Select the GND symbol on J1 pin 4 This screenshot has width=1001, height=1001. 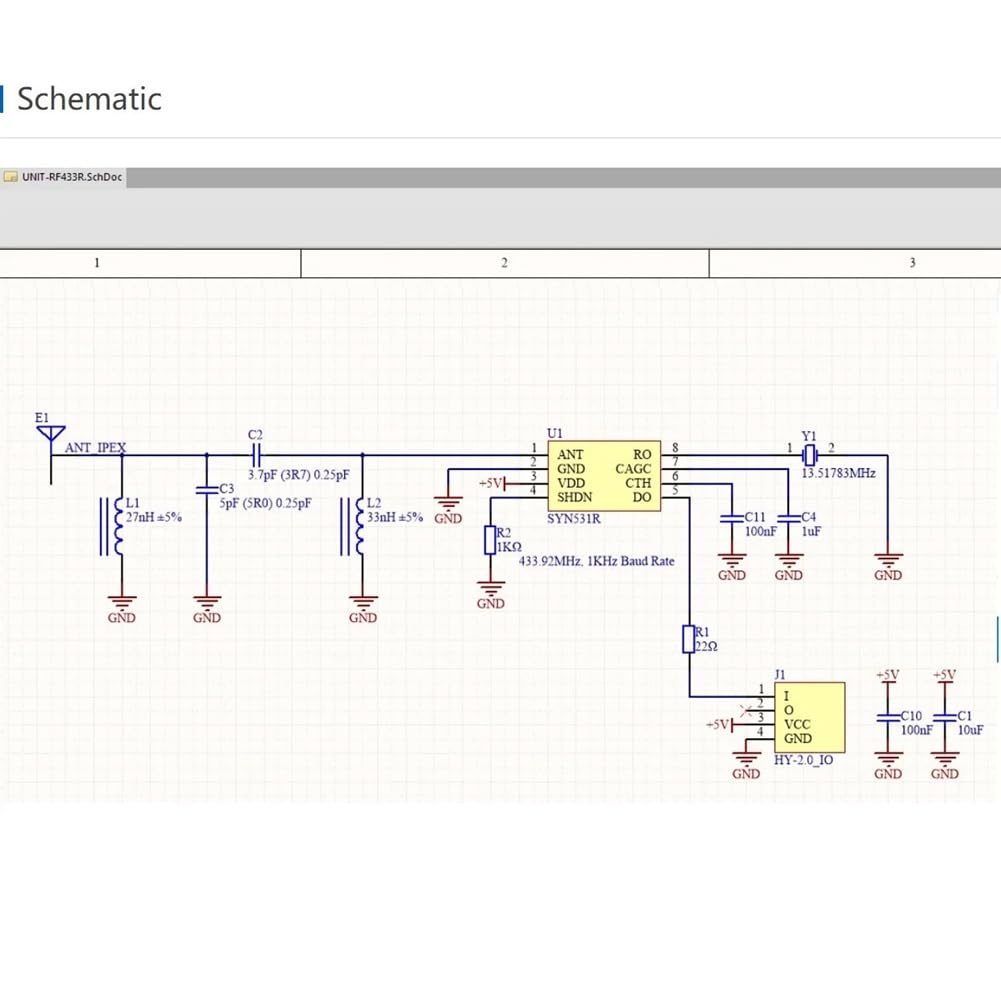[x=746, y=766]
